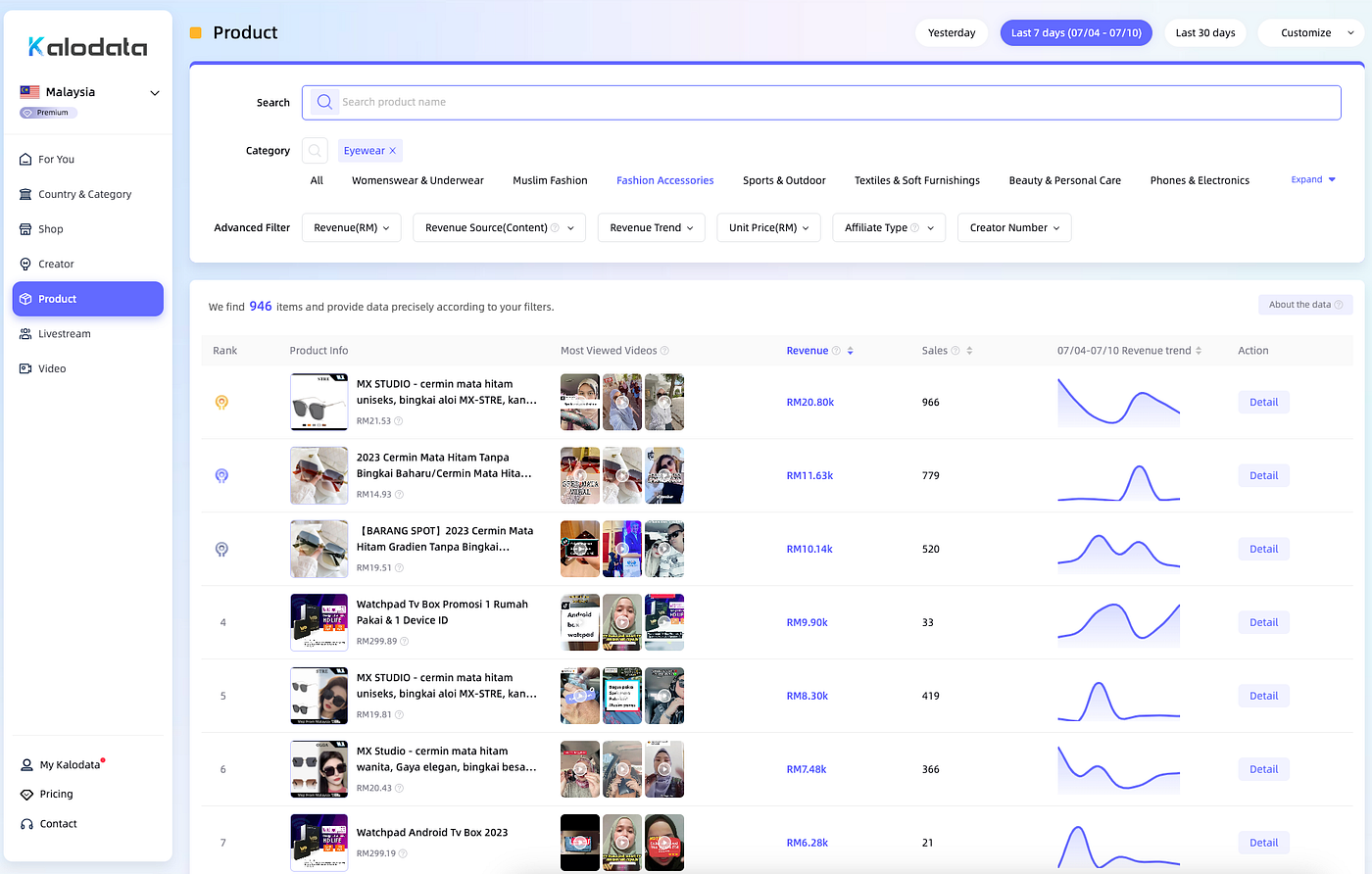Click the Malaysia flag icon
Image resolution: width=1372 pixels, height=874 pixels.
coord(29,92)
